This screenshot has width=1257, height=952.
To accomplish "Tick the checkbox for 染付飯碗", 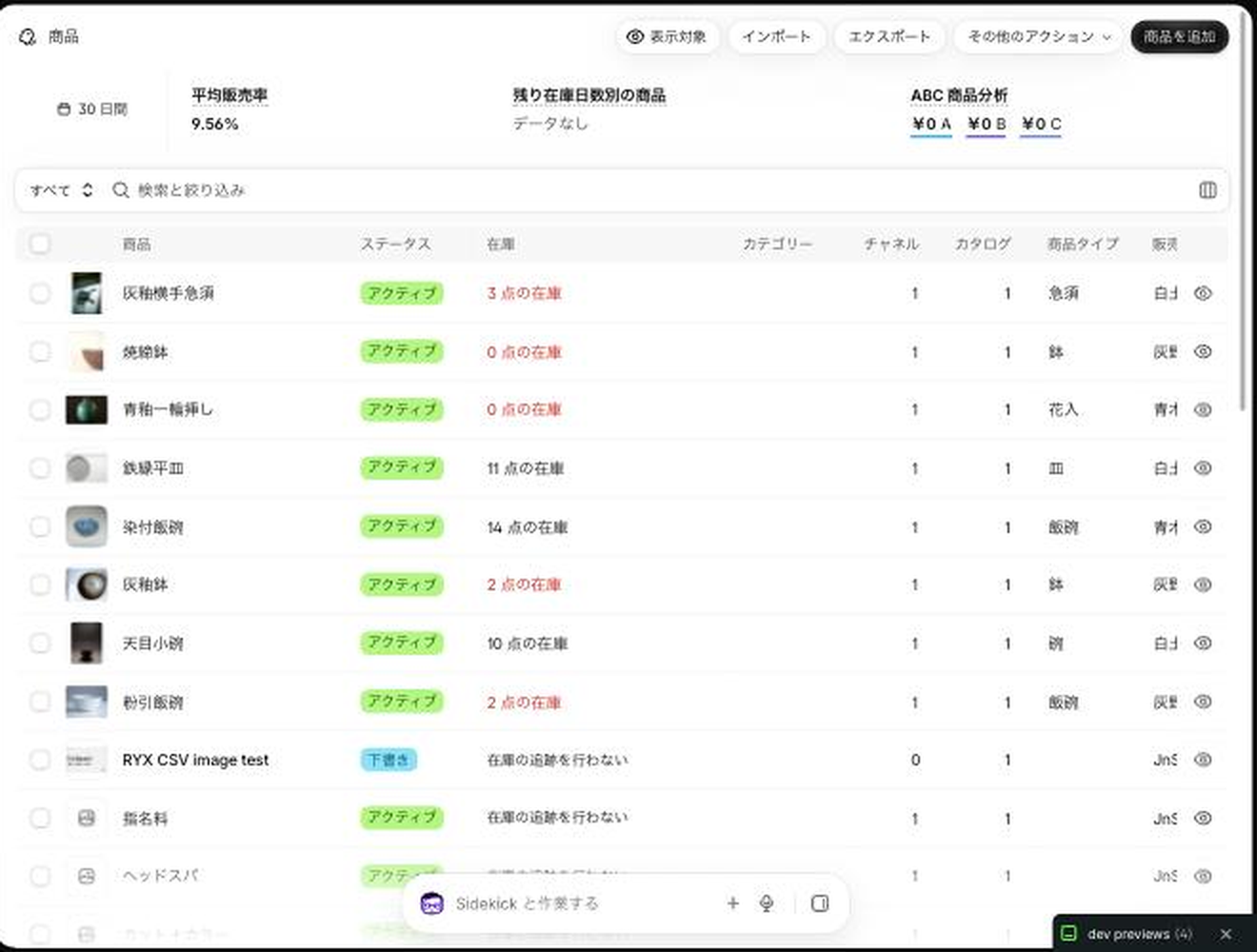I will (x=40, y=526).
